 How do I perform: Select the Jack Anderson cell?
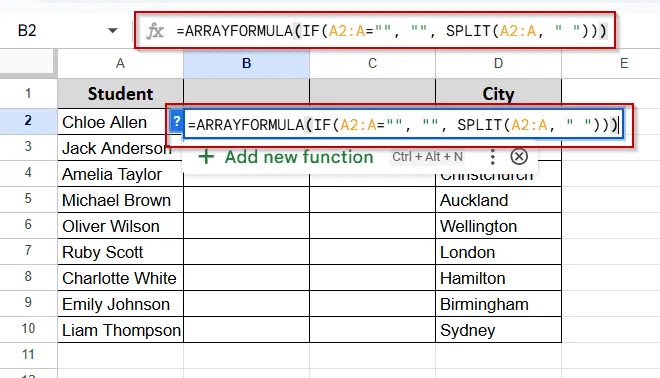(x=120, y=148)
